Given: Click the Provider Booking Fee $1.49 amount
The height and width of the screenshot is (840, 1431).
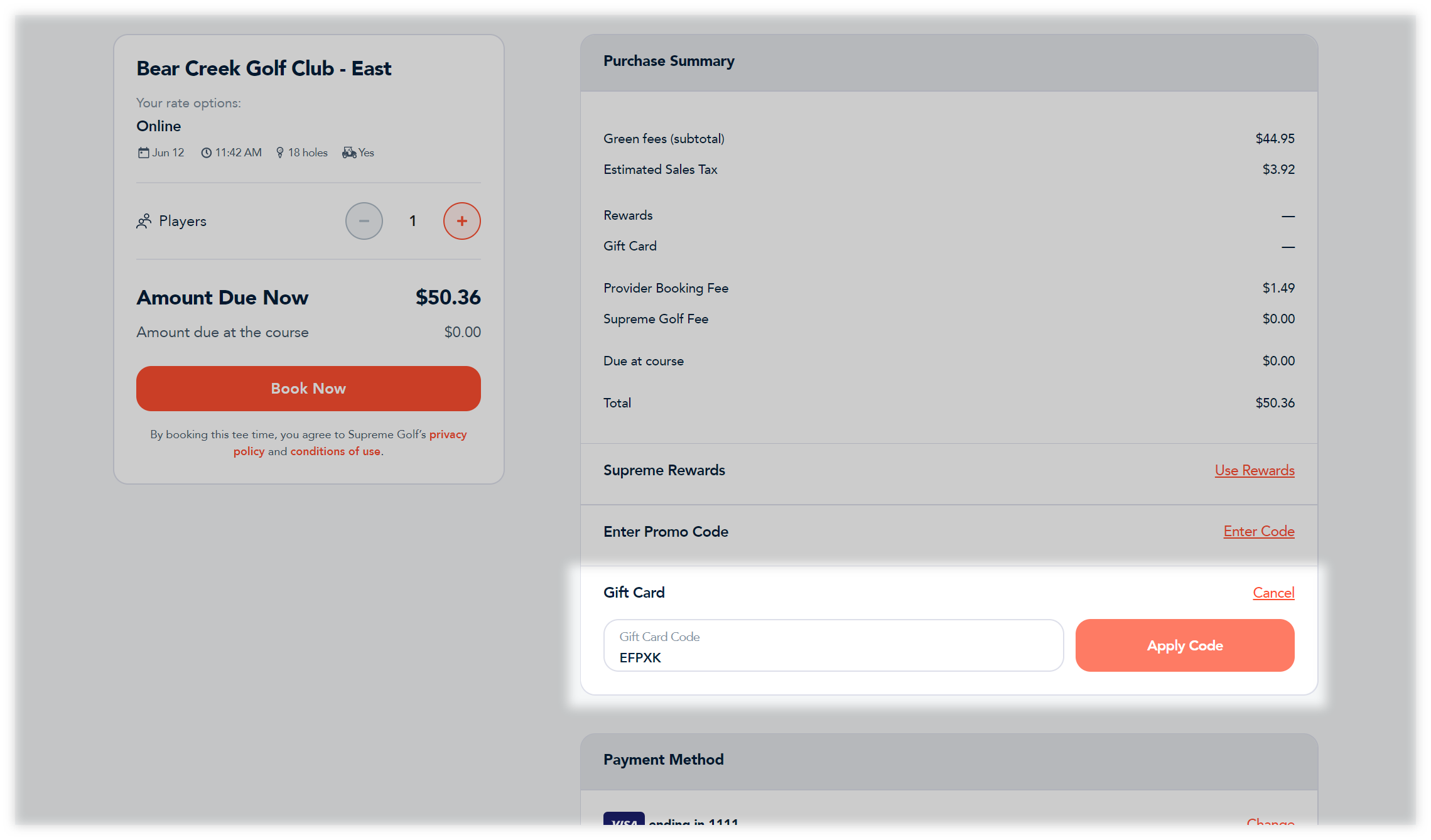Looking at the screenshot, I should pos(1278,288).
